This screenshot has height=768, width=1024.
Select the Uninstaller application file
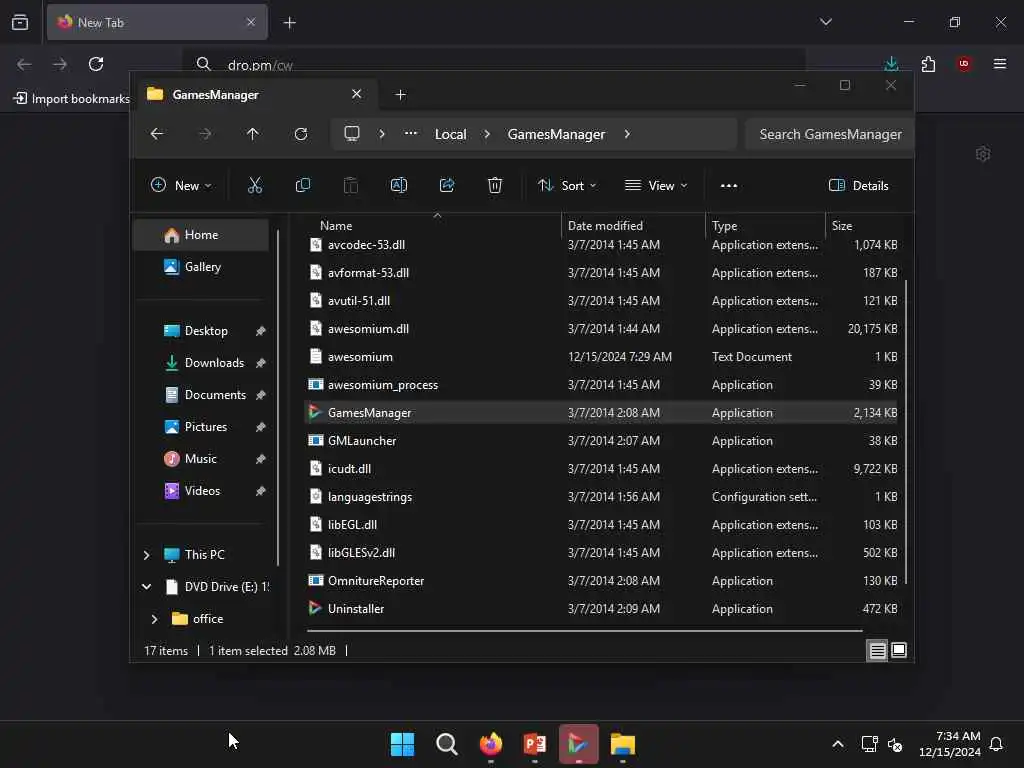coord(601,609)
